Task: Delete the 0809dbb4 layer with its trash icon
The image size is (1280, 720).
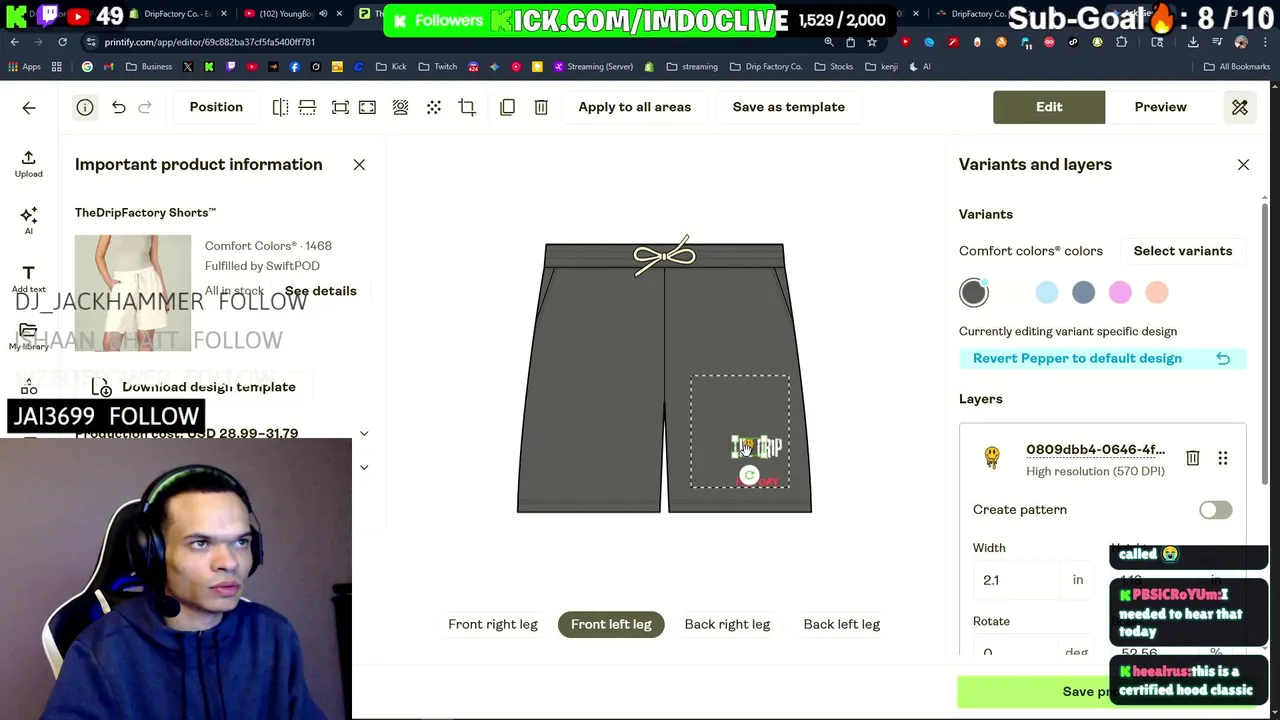Action: tap(1192, 458)
